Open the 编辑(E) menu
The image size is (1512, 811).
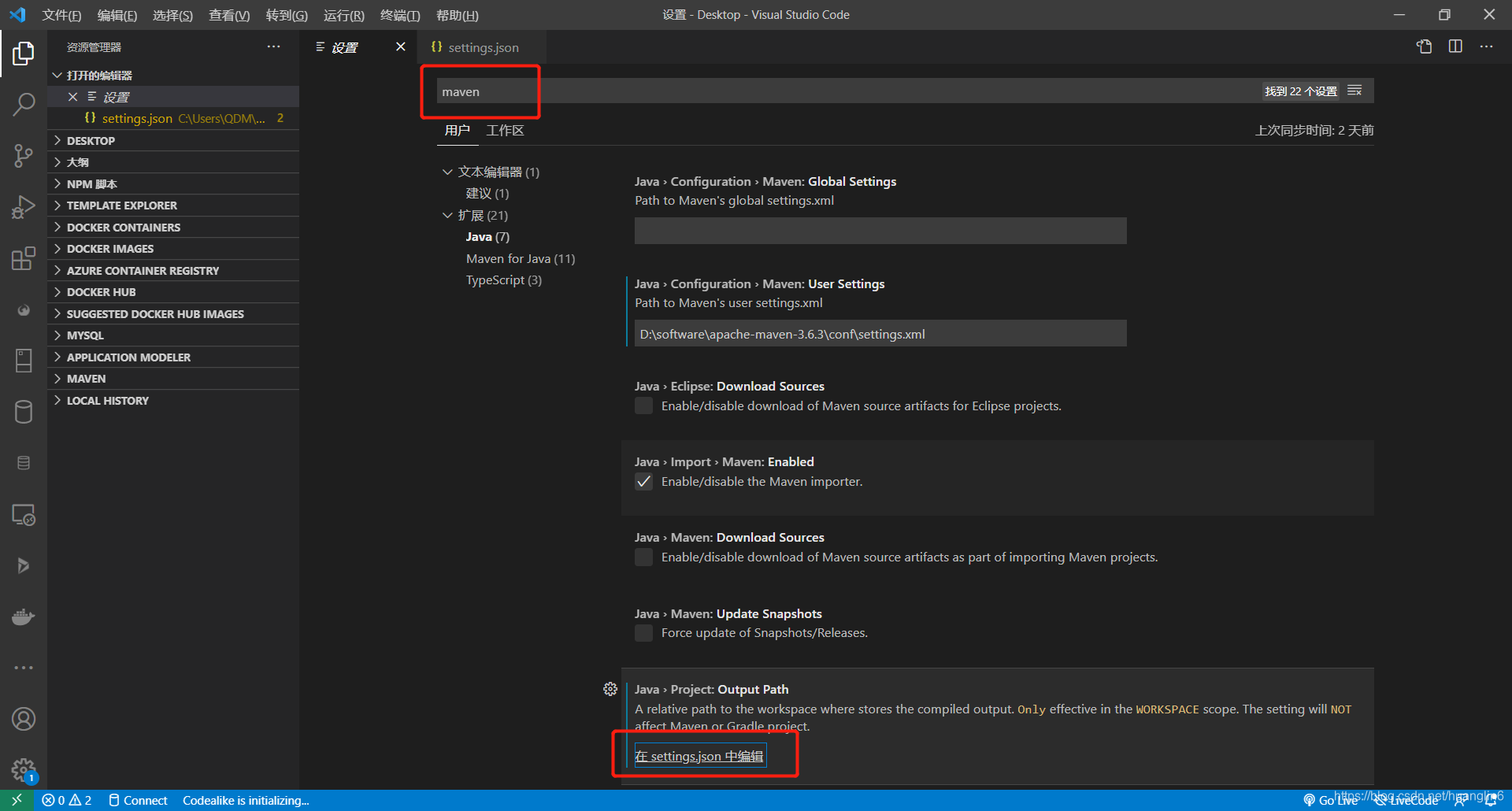[117, 15]
